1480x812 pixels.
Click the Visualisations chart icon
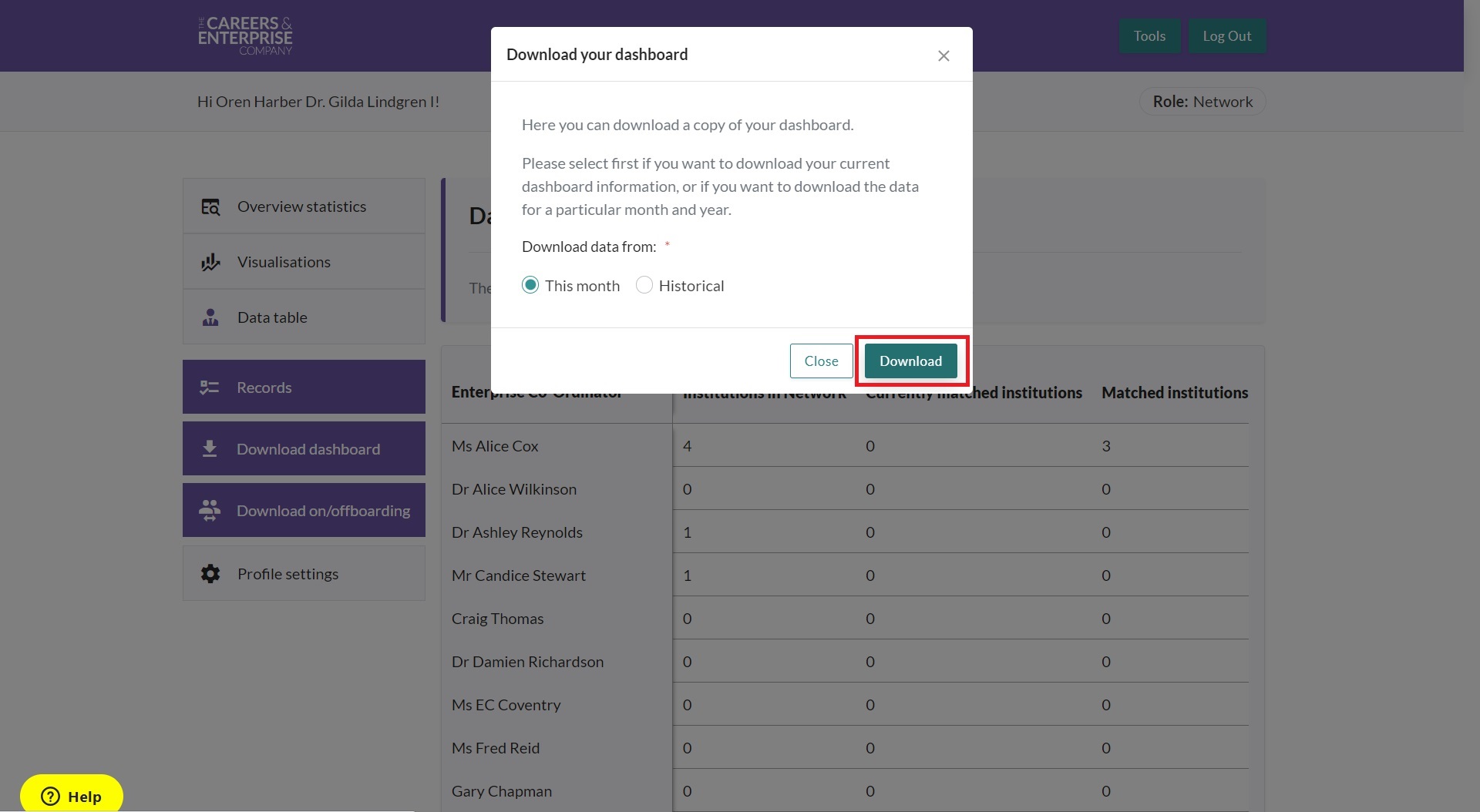click(x=210, y=262)
